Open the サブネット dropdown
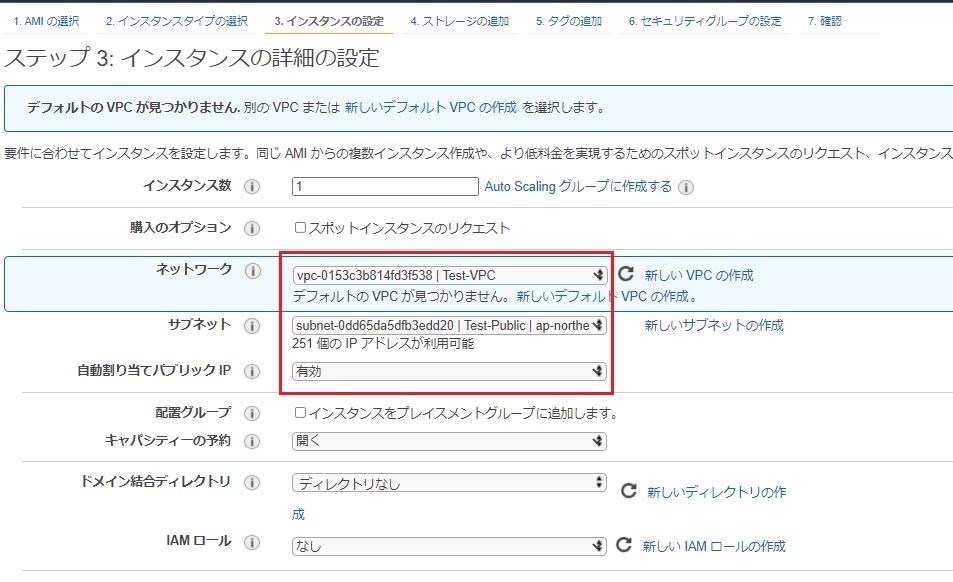Viewport: 953px width, 582px height. tap(449, 325)
